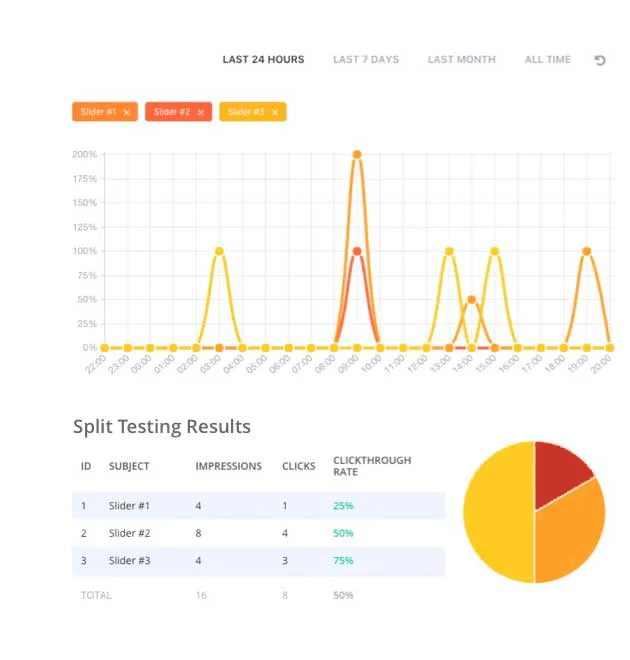Remove the Slider #3 filter tag
This screenshot has height=660, width=630.
point(275,112)
